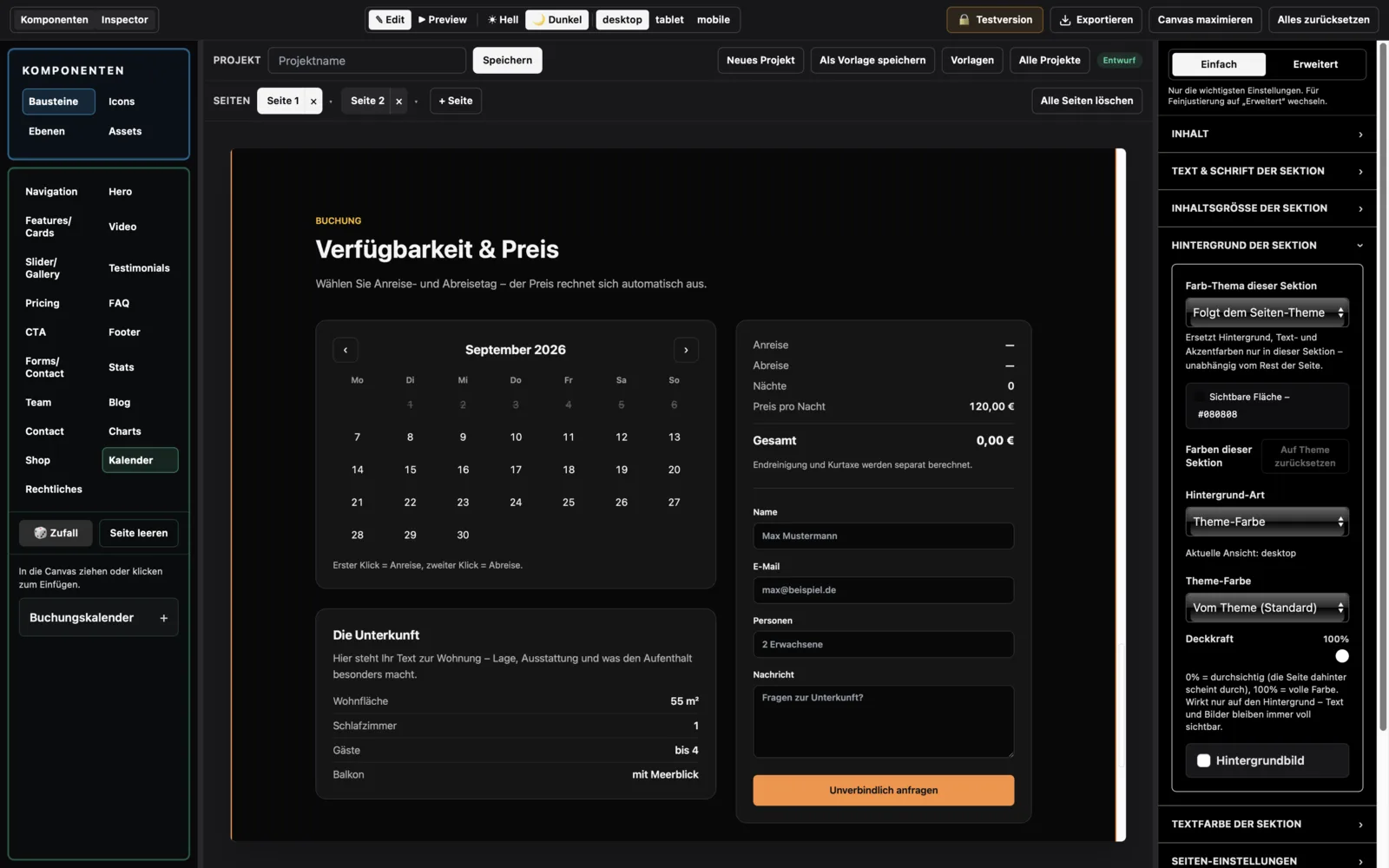The height and width of the screenshot is (868, 1389).
Task: Click the plus icon next to Buchungskalender
Action: [x=163, y=618]
